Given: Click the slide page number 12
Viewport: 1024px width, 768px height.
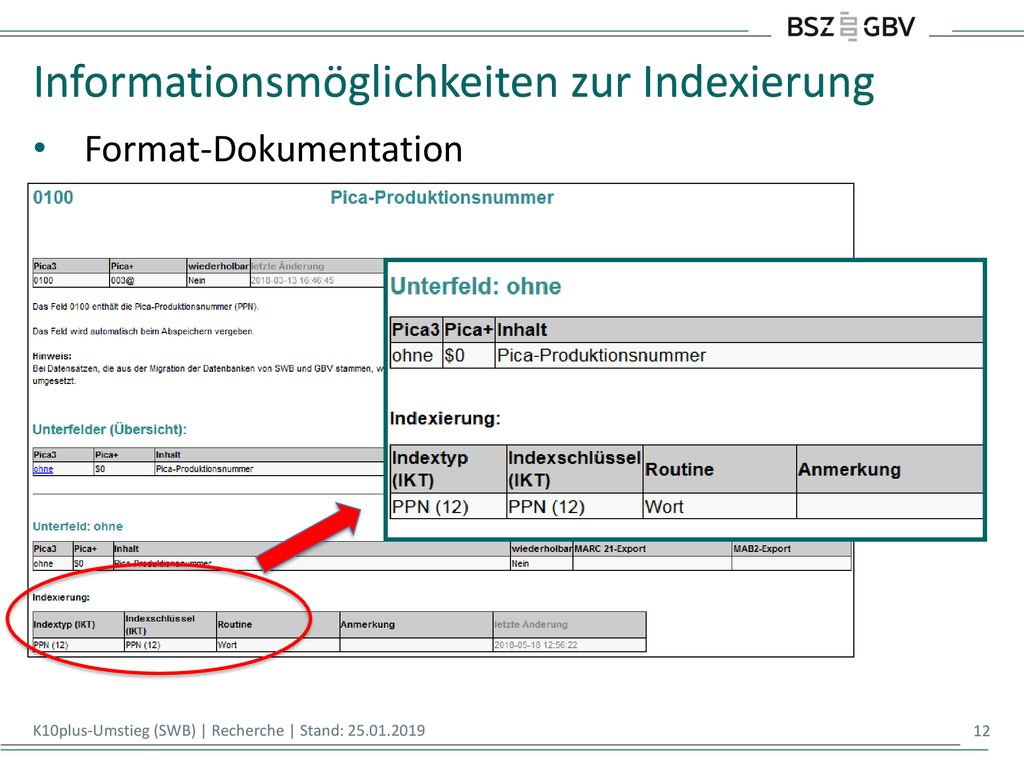Looking at the screenshot, I should coord(982,731).
